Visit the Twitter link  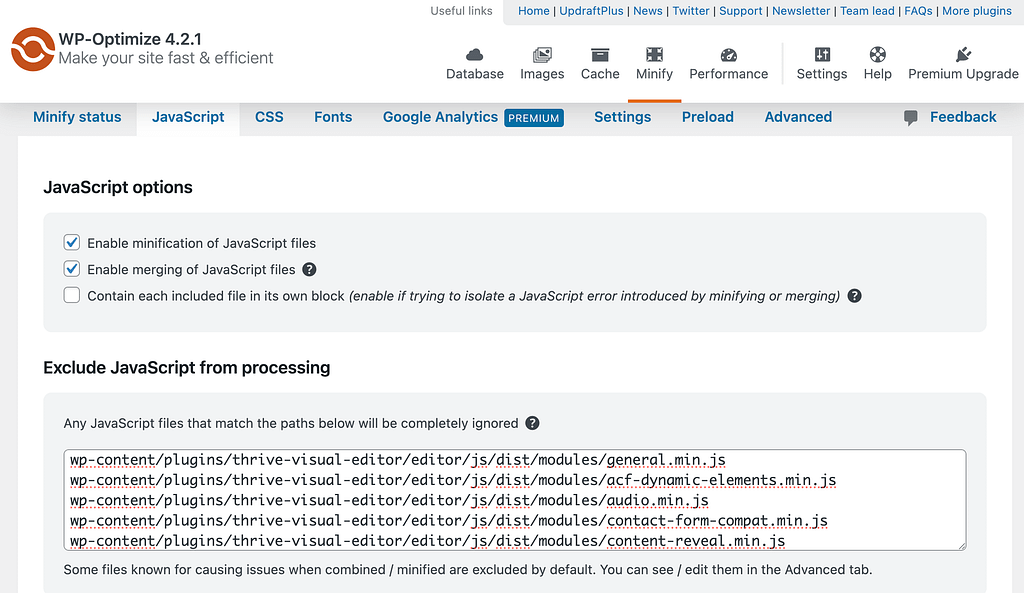[x=691, y=11]
